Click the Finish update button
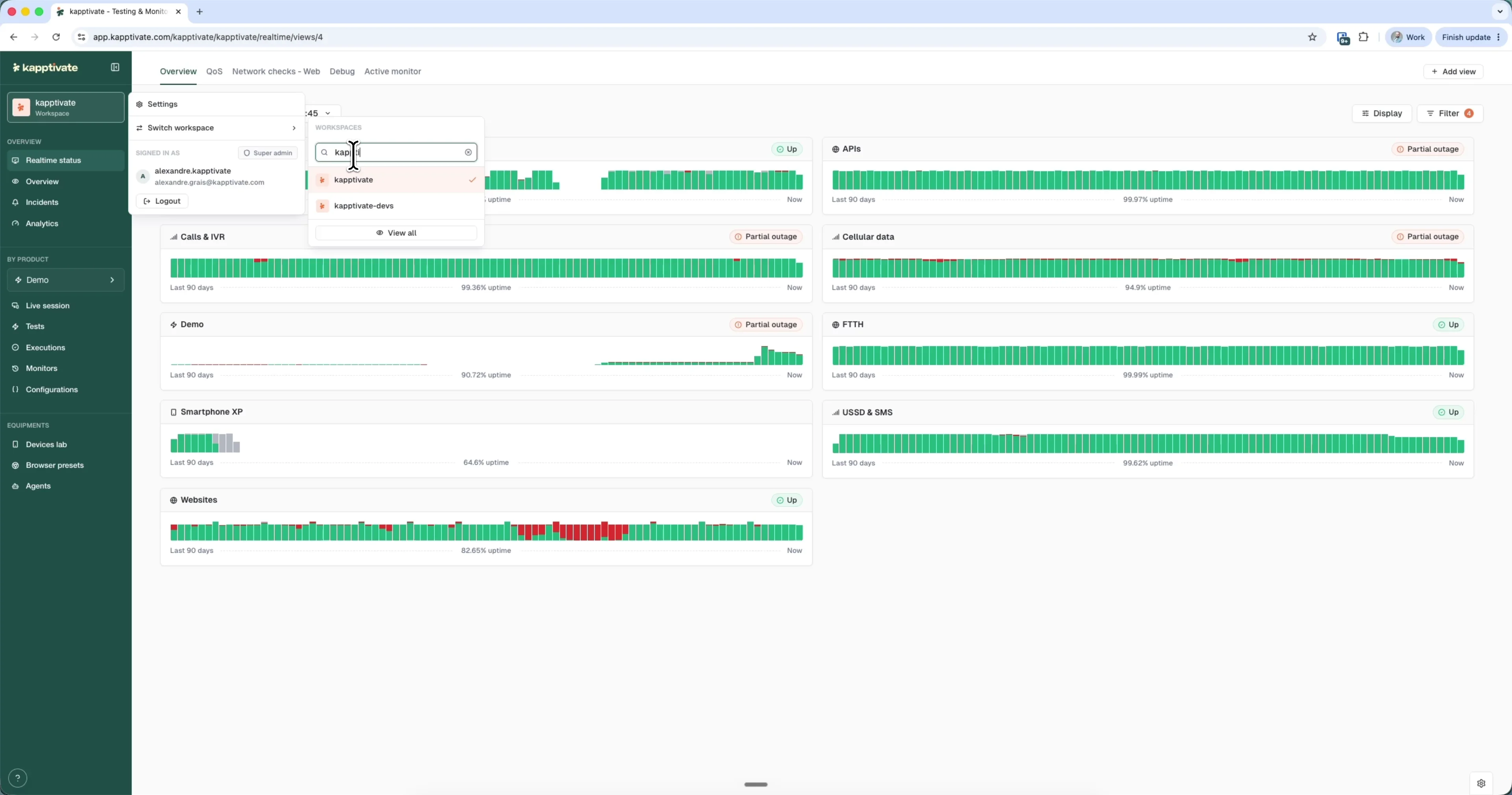Screen dimensions: 1512x795 [1471, 37]
